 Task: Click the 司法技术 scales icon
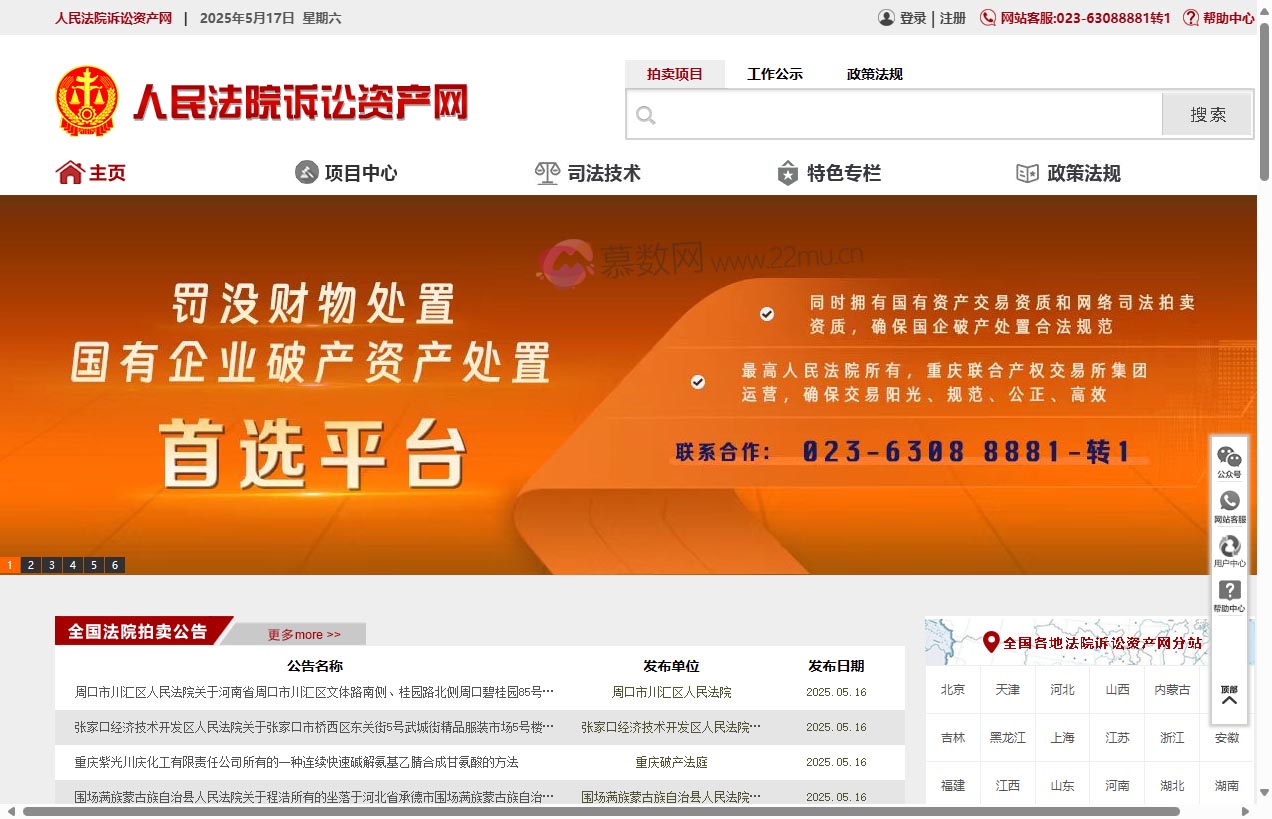tap(546, 172)
